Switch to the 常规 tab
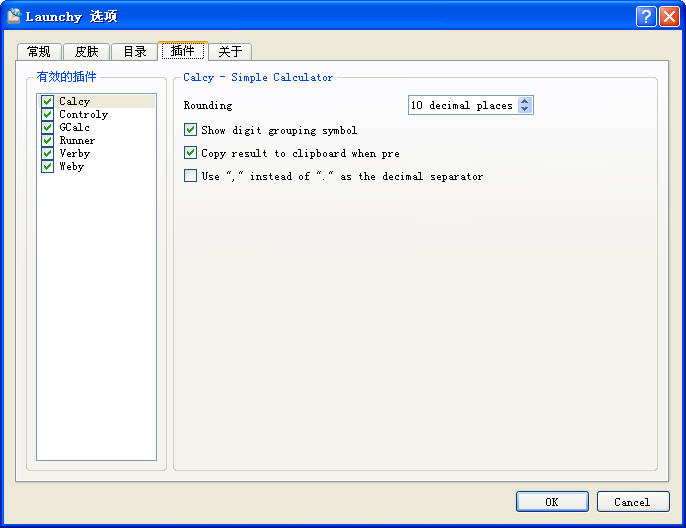This screenshot has width=686, height=528. point(39,52)
